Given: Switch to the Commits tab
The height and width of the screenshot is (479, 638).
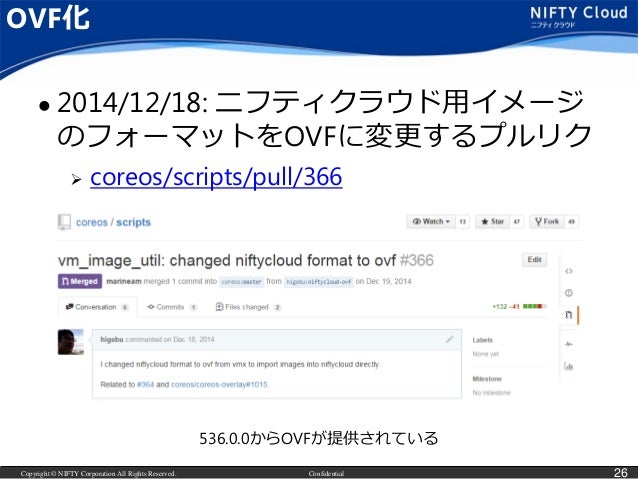Looking at the screenshot, I should tap(172, 307).
